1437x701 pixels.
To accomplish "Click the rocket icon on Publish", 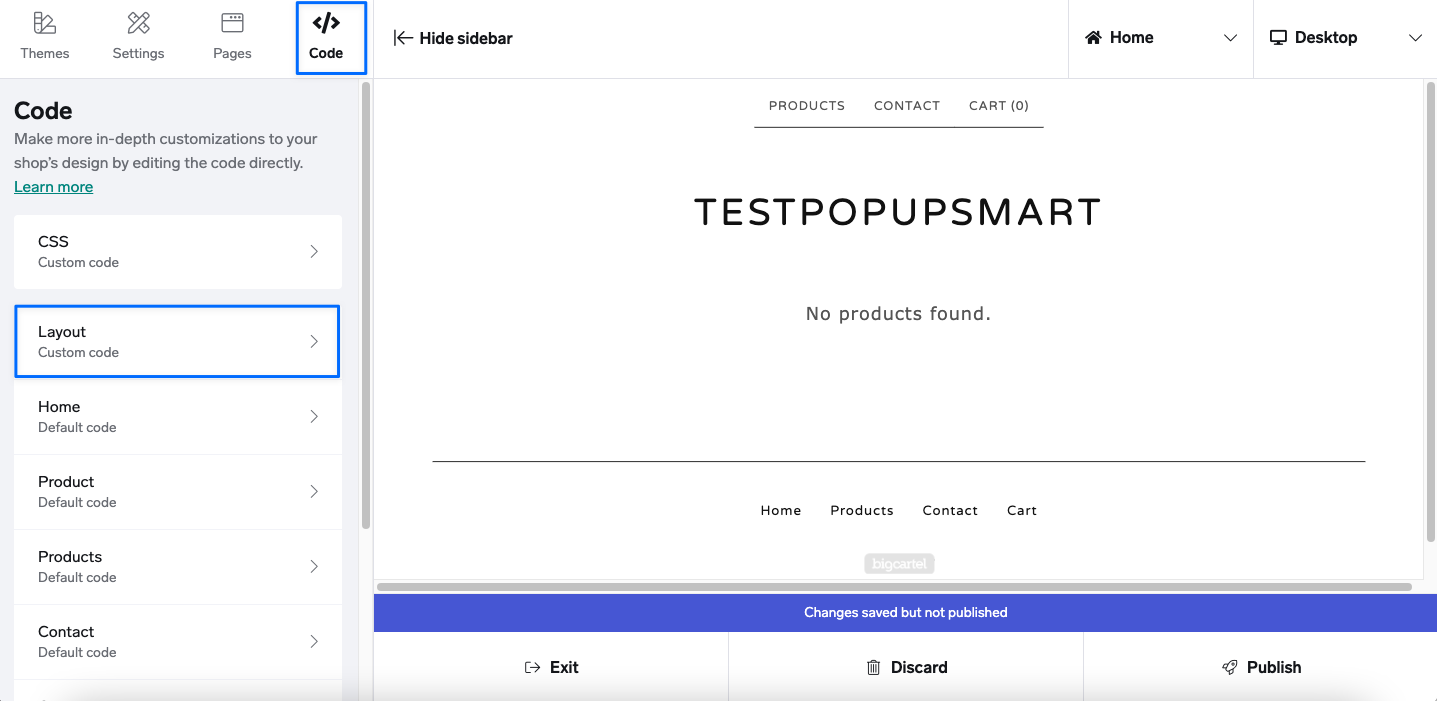I will 1230,667.
